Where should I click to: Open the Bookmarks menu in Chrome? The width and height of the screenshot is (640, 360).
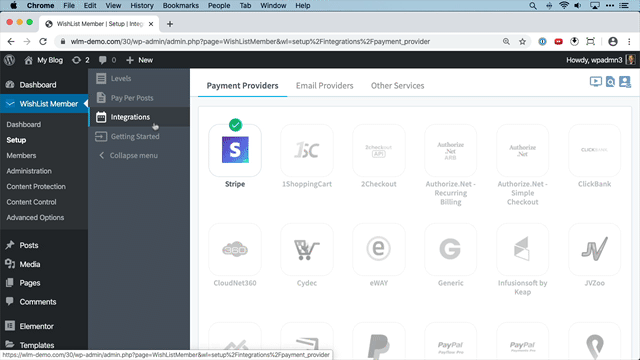pyautogui.click(x=180, y=6)
